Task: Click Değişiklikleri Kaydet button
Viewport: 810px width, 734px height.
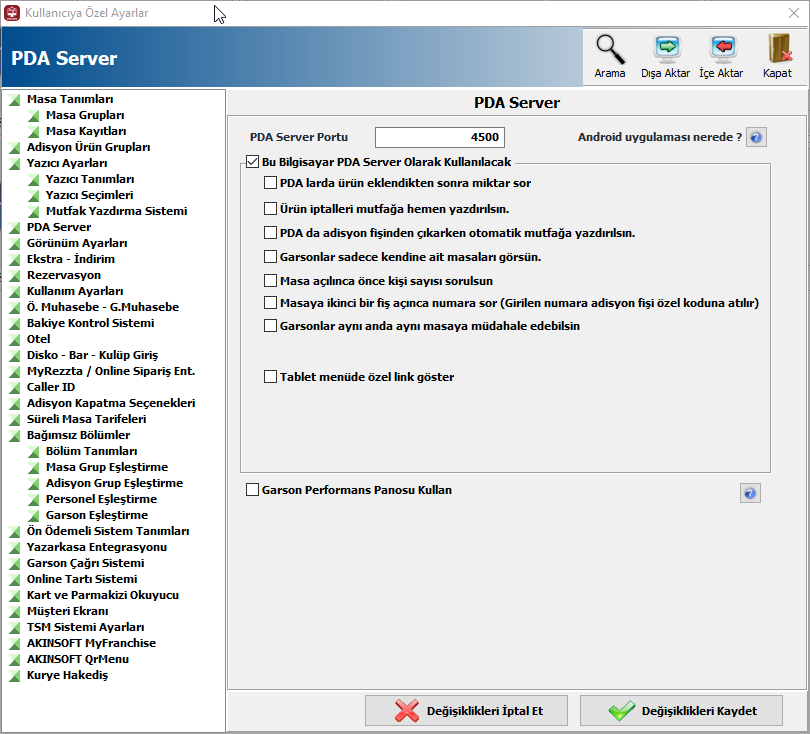Action: [x=681, y=711]
